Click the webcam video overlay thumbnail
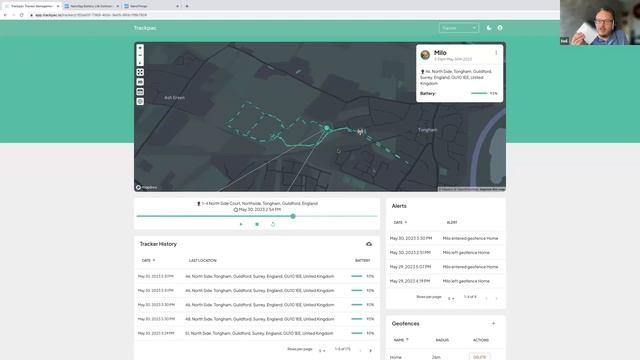The image size is (640, 360). 600,22
